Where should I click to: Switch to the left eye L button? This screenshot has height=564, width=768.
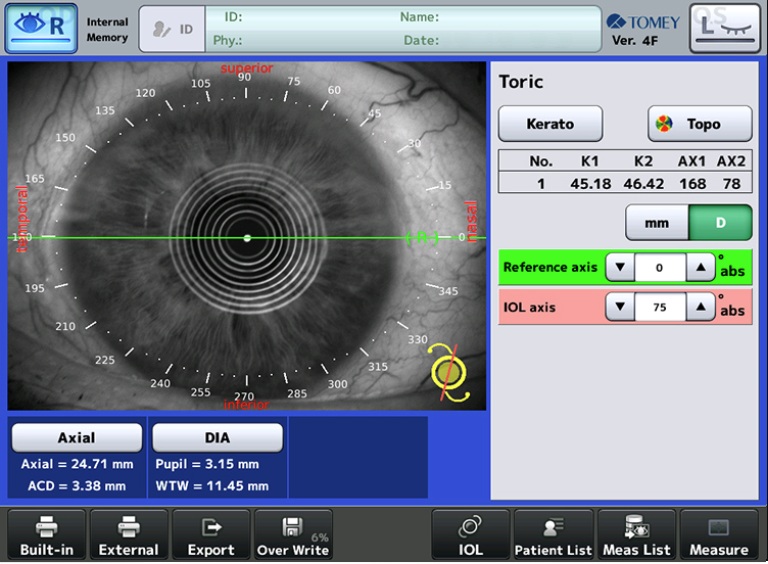724,28
